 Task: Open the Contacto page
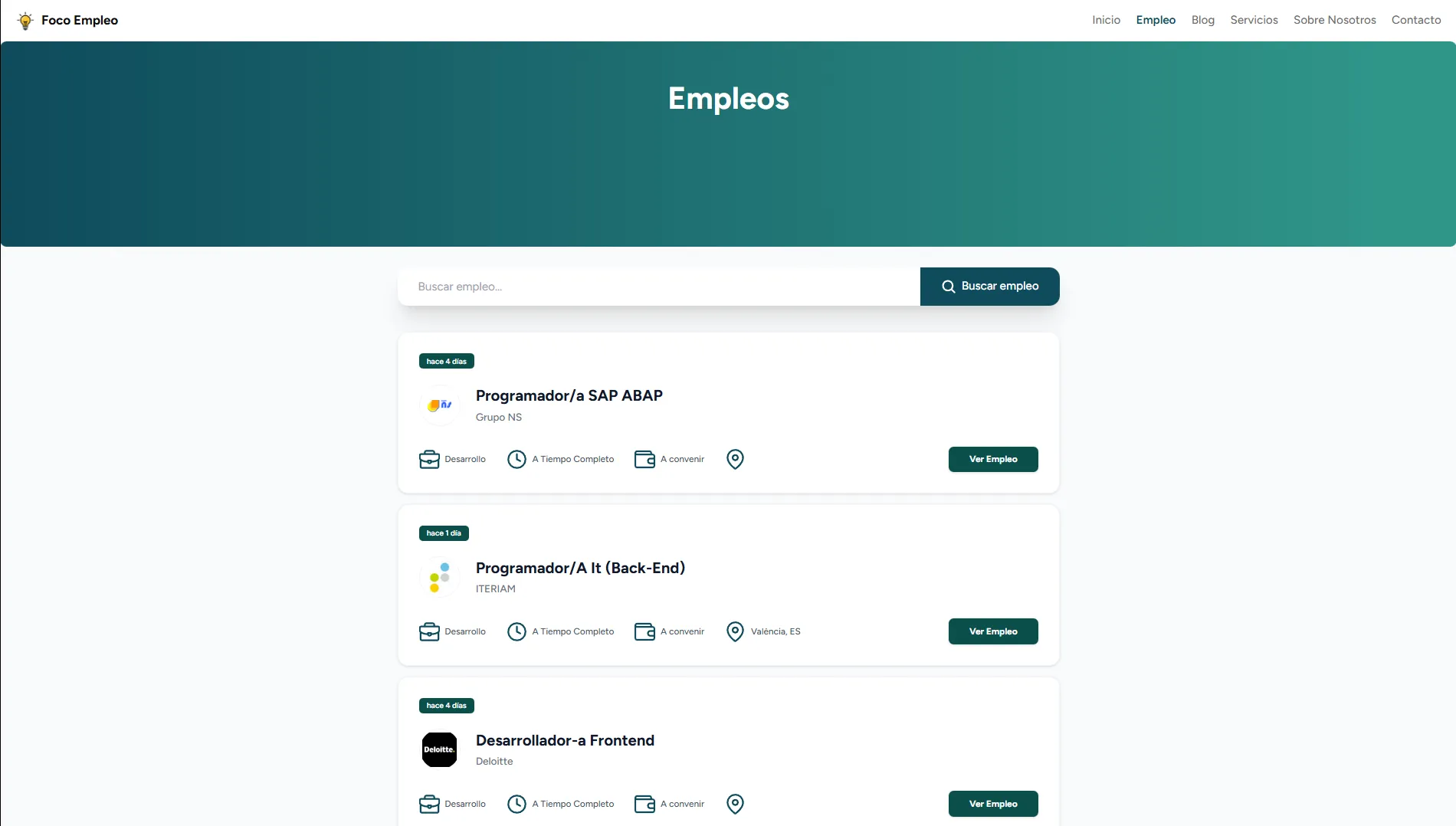point(1415,20)
